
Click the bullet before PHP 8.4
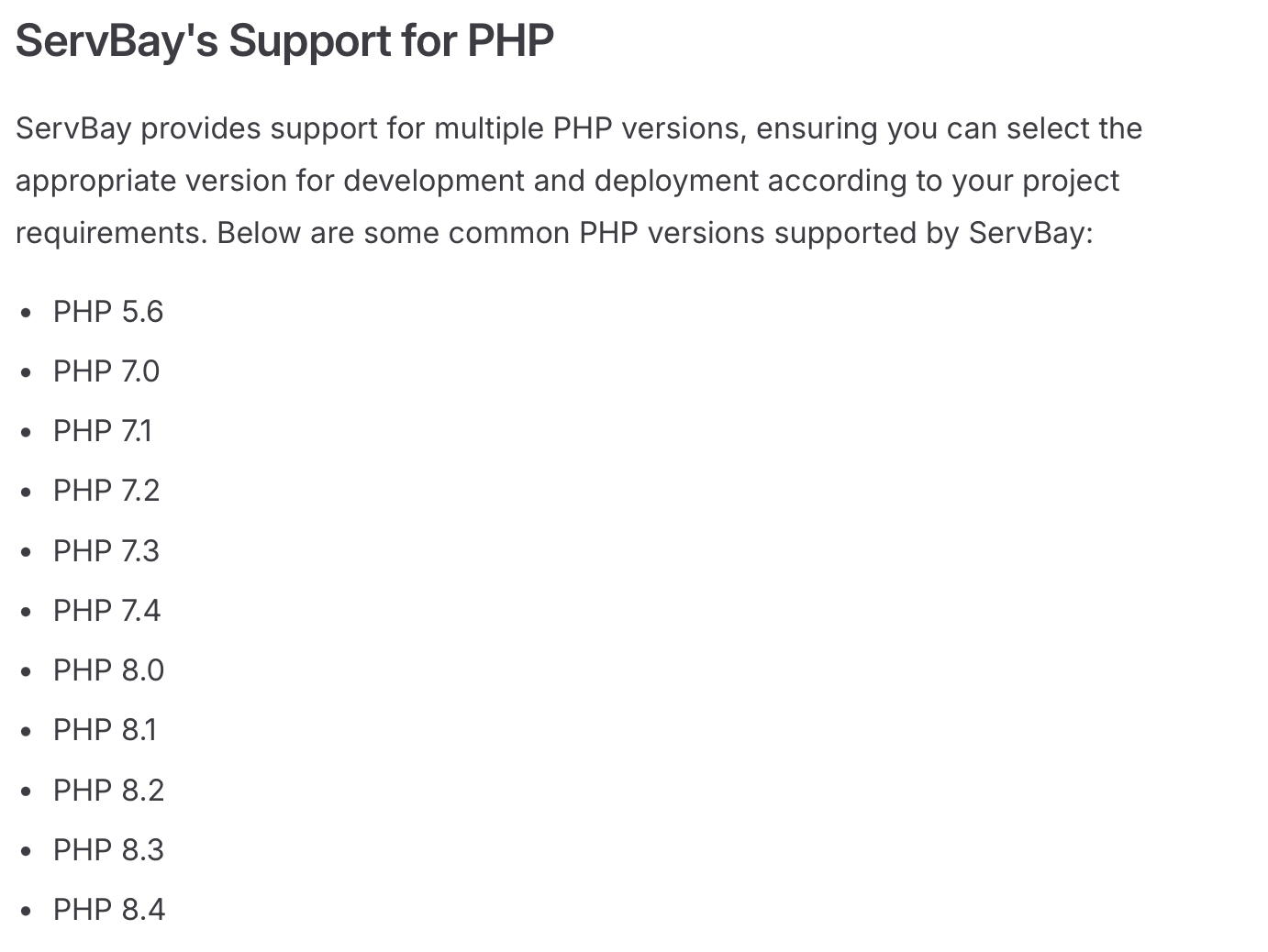[x=27, y=912]
